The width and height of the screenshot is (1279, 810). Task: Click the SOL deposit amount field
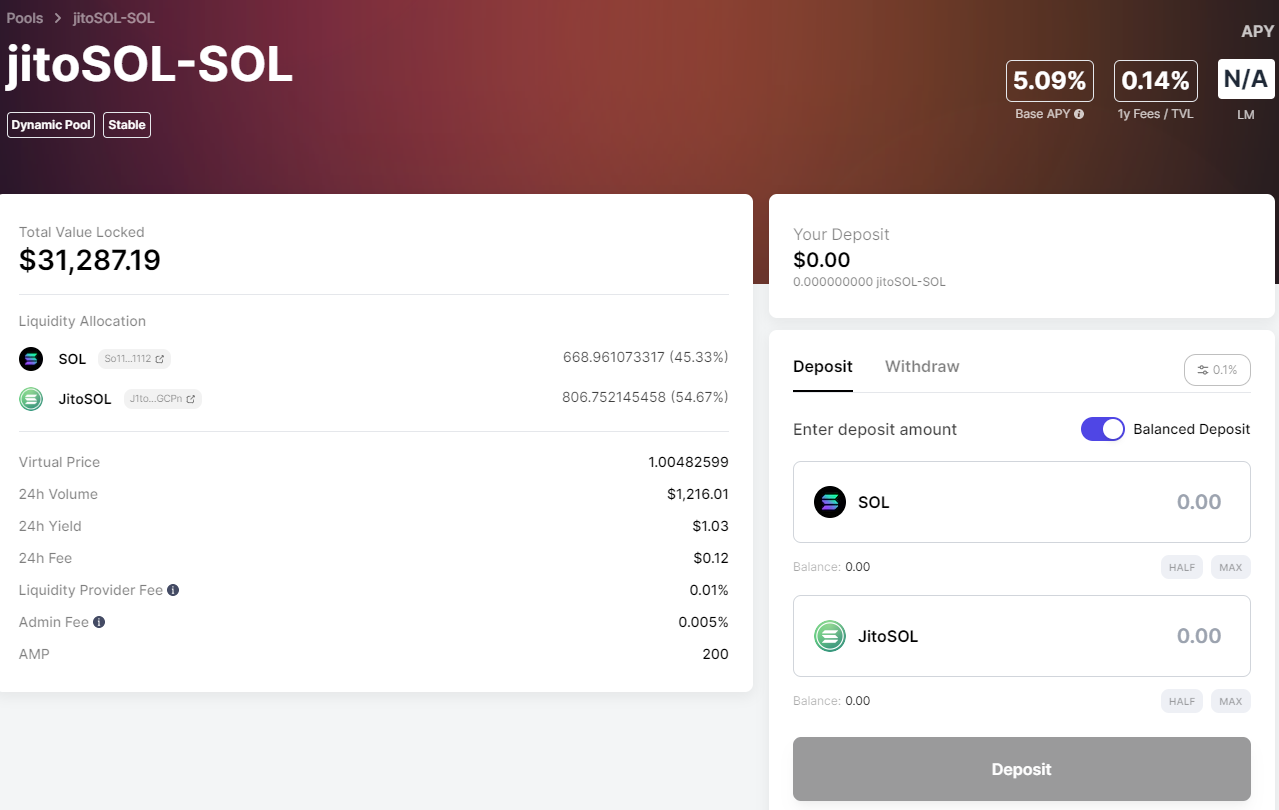(1022, 502)
